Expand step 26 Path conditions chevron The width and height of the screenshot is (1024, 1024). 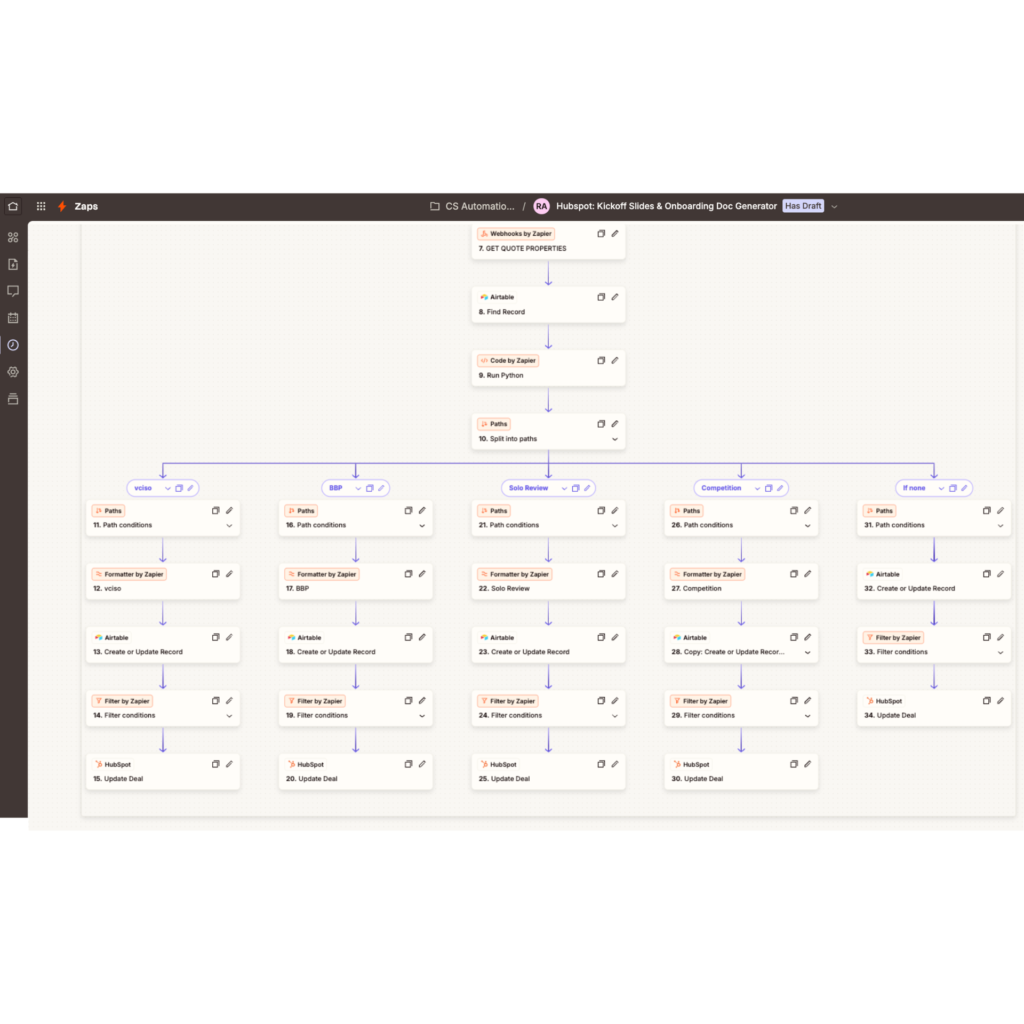[808, 525]
